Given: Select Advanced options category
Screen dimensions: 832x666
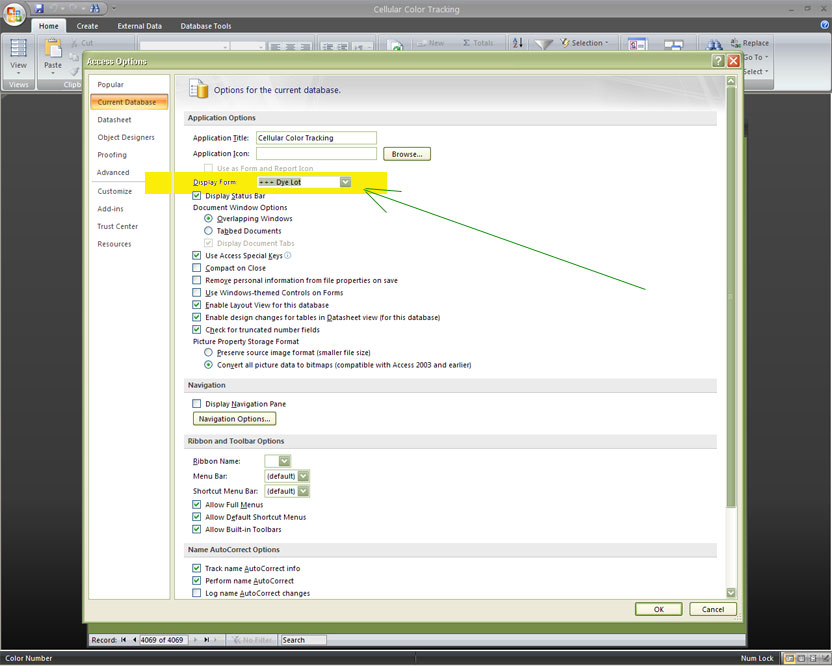Looking at the screenshot, I should coord(113,172).
